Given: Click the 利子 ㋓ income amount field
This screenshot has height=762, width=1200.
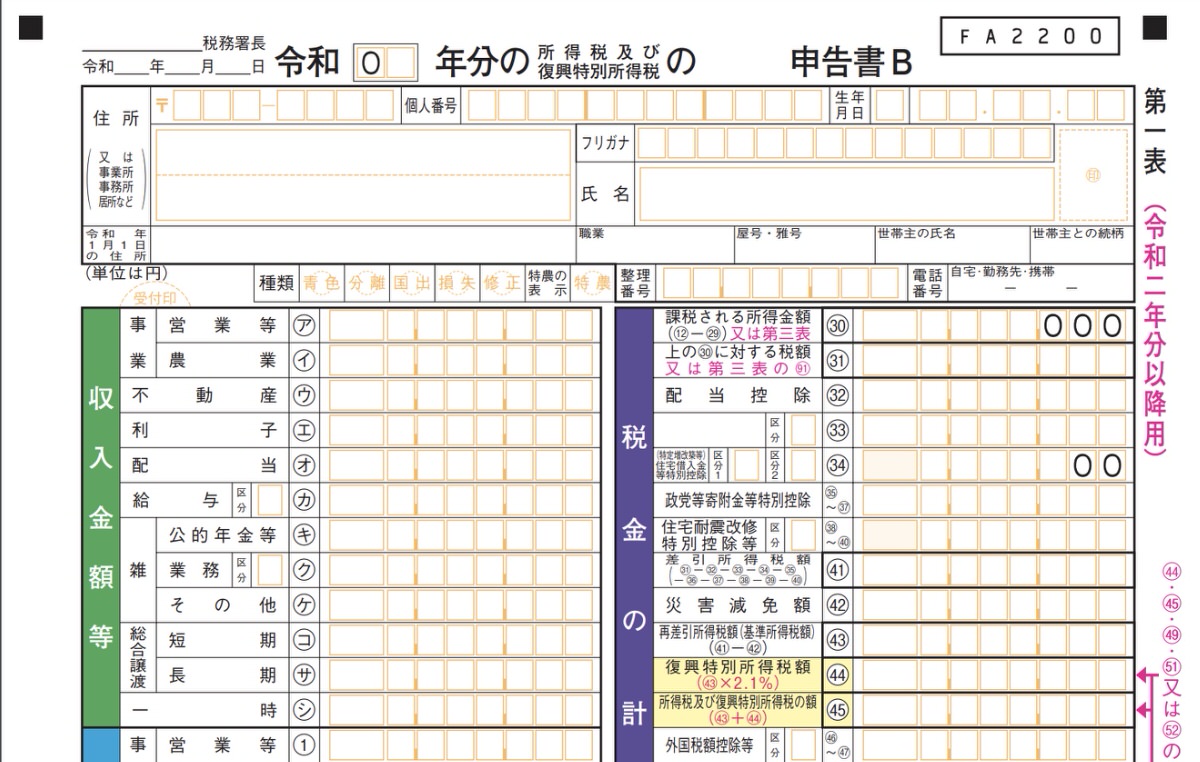Looking at the screenshot, I should (x=462, y=430).
